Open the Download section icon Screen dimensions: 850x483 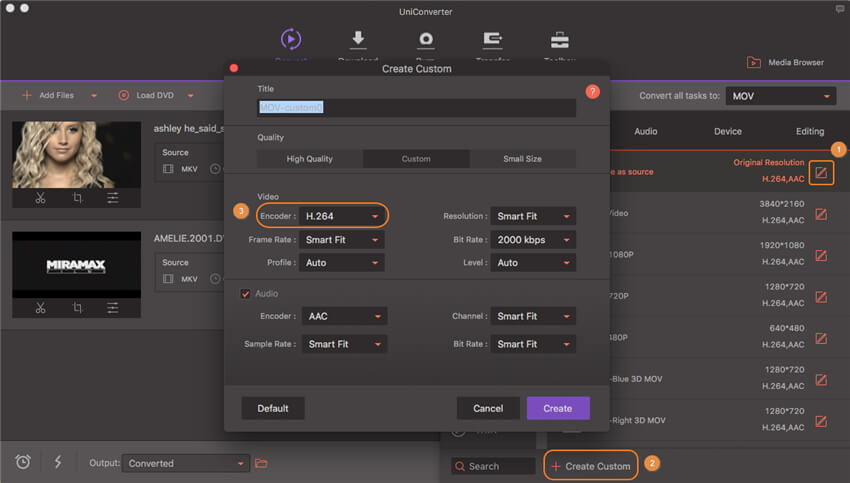[x=358, y=39]
